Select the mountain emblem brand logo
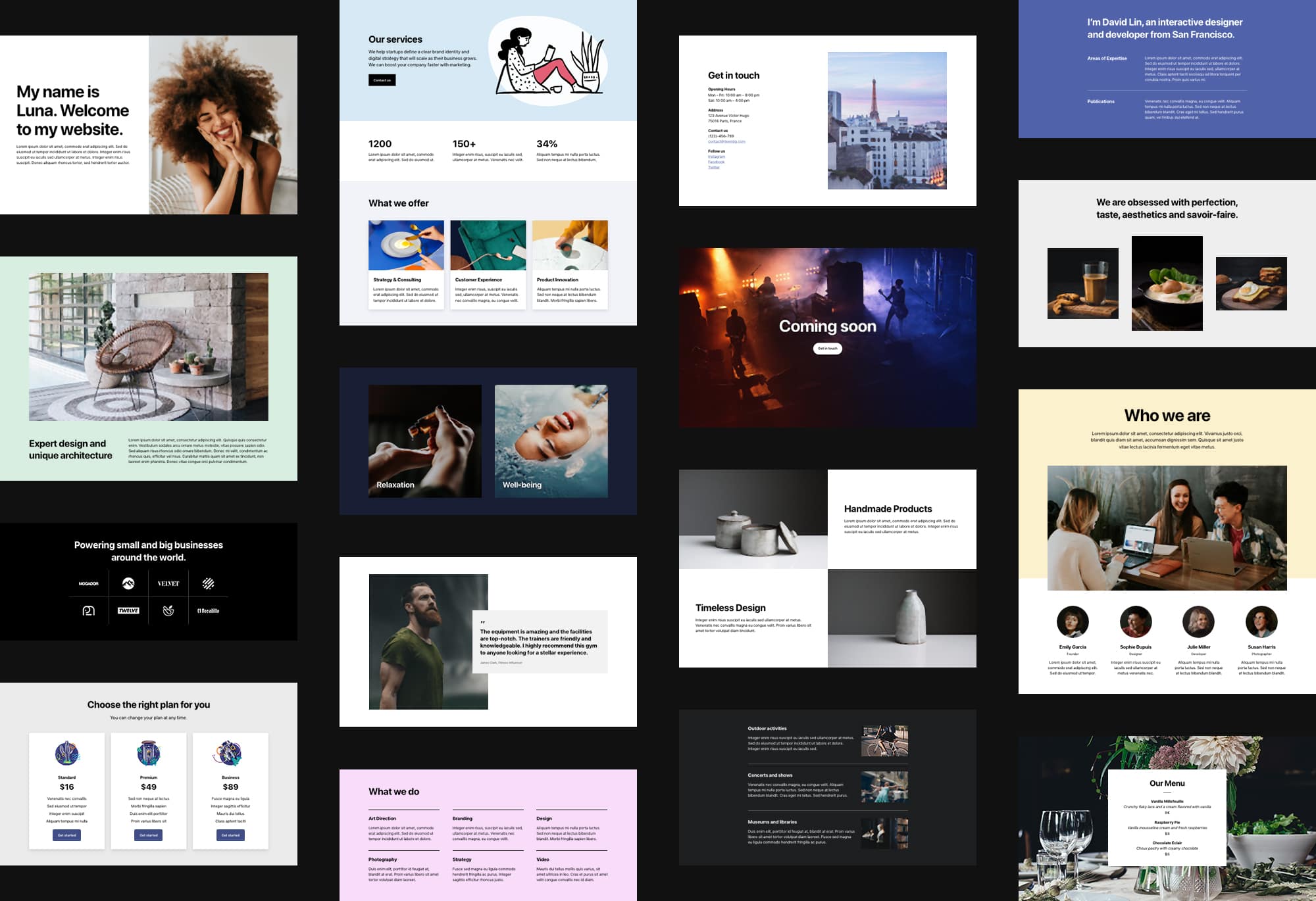The image size is (1316, 901). coord(128,583)
